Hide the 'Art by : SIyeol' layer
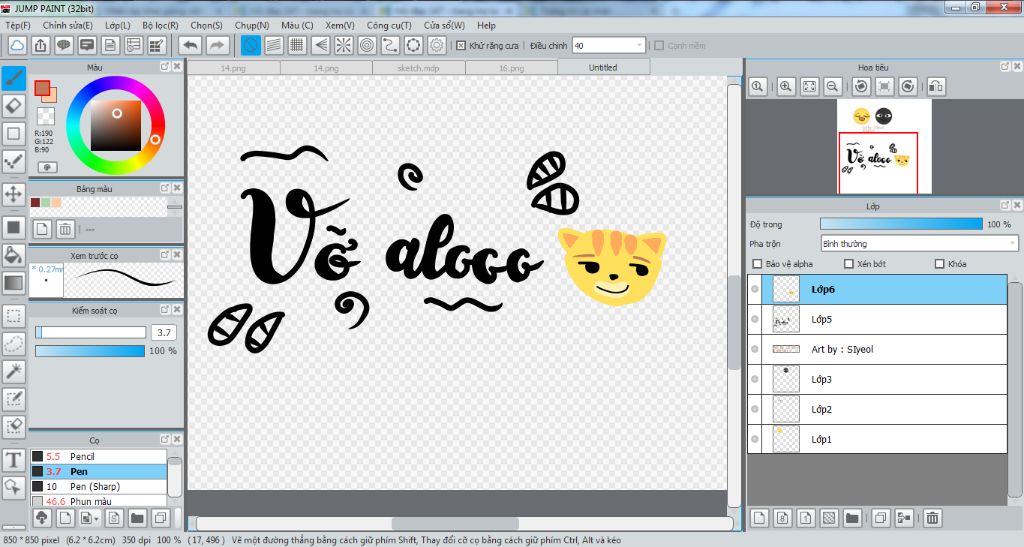Screen dimensions: 1024x547 pos(755,349)
